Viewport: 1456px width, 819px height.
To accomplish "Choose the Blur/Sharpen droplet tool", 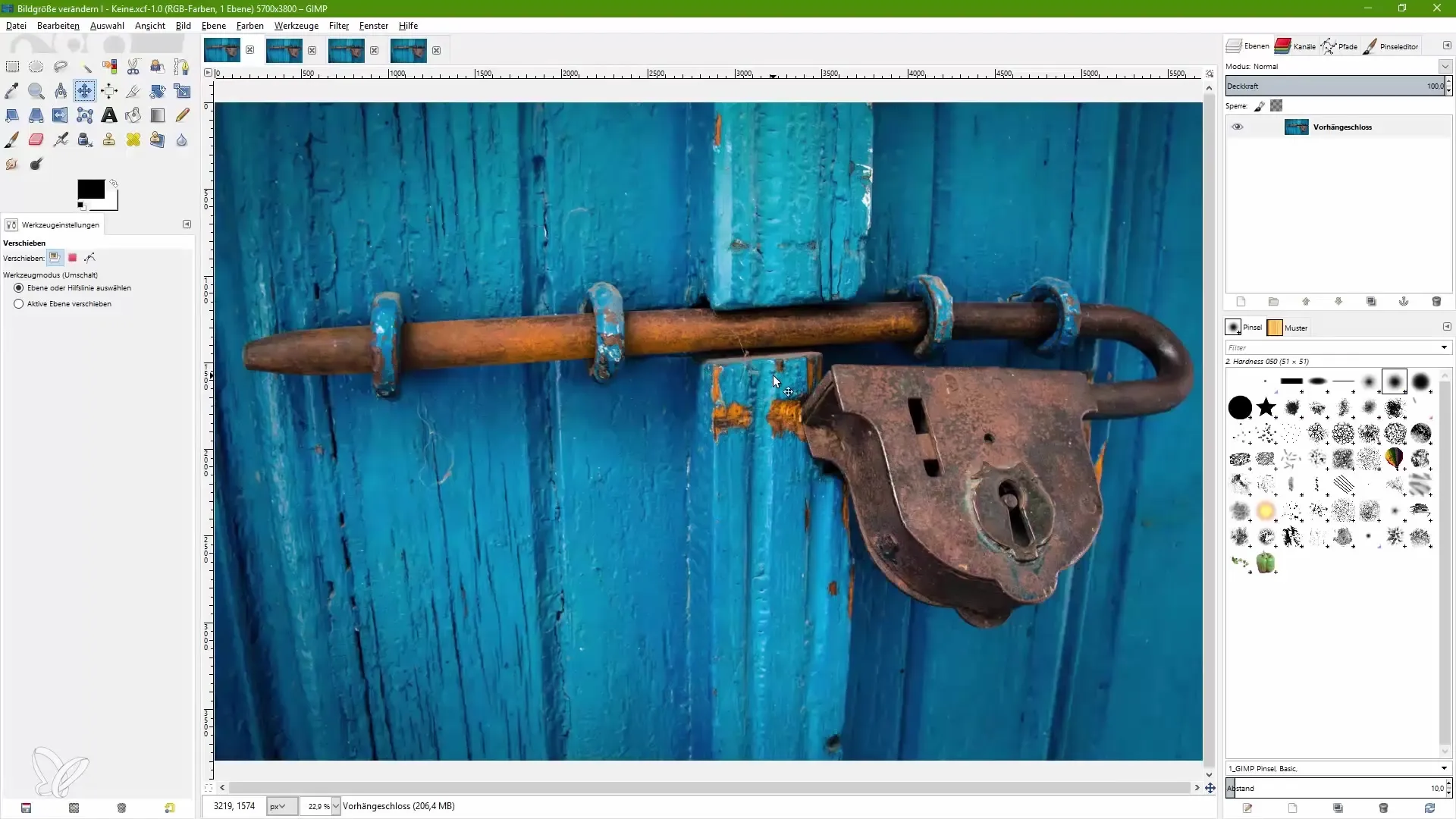I will 181,140.
